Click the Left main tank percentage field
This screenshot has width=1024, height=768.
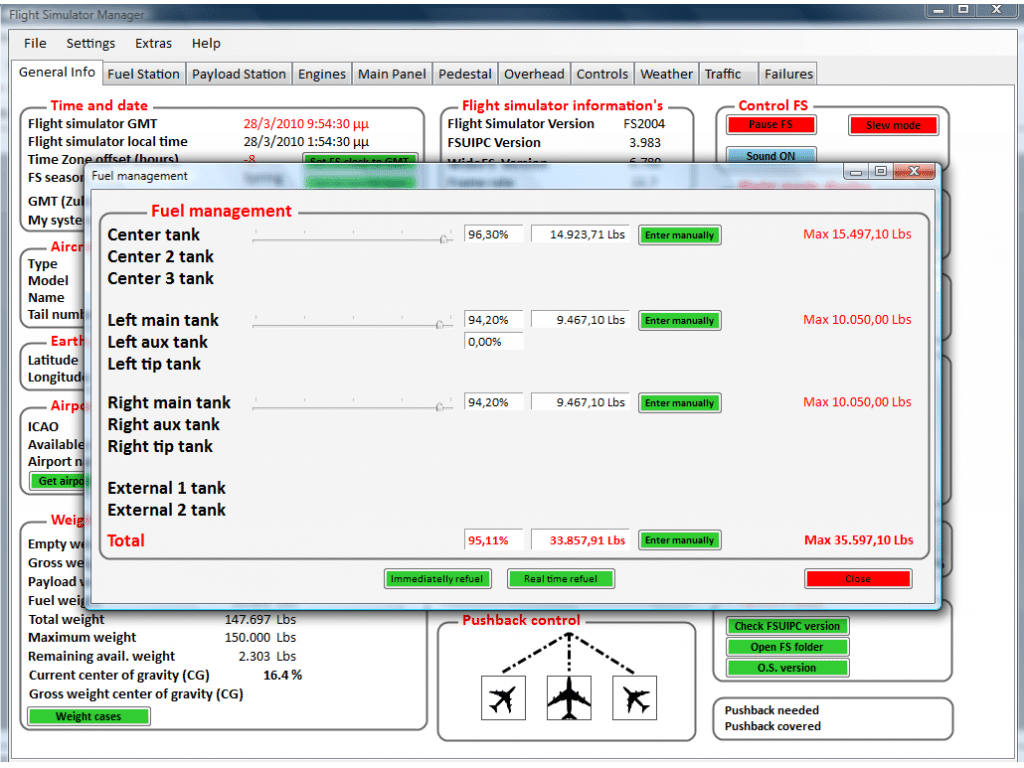pos(494,320)
